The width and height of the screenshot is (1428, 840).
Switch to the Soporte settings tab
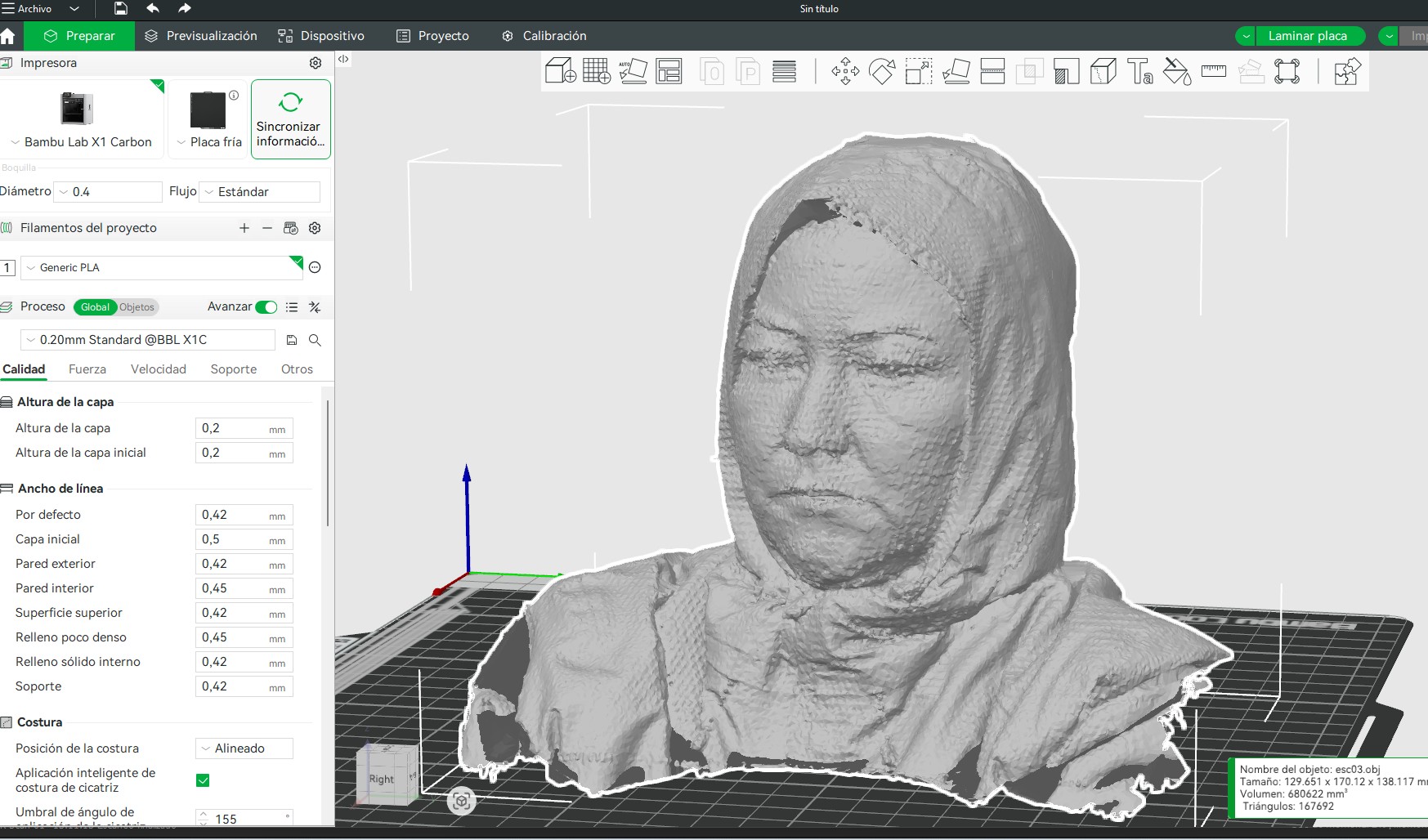pos(233,369)
